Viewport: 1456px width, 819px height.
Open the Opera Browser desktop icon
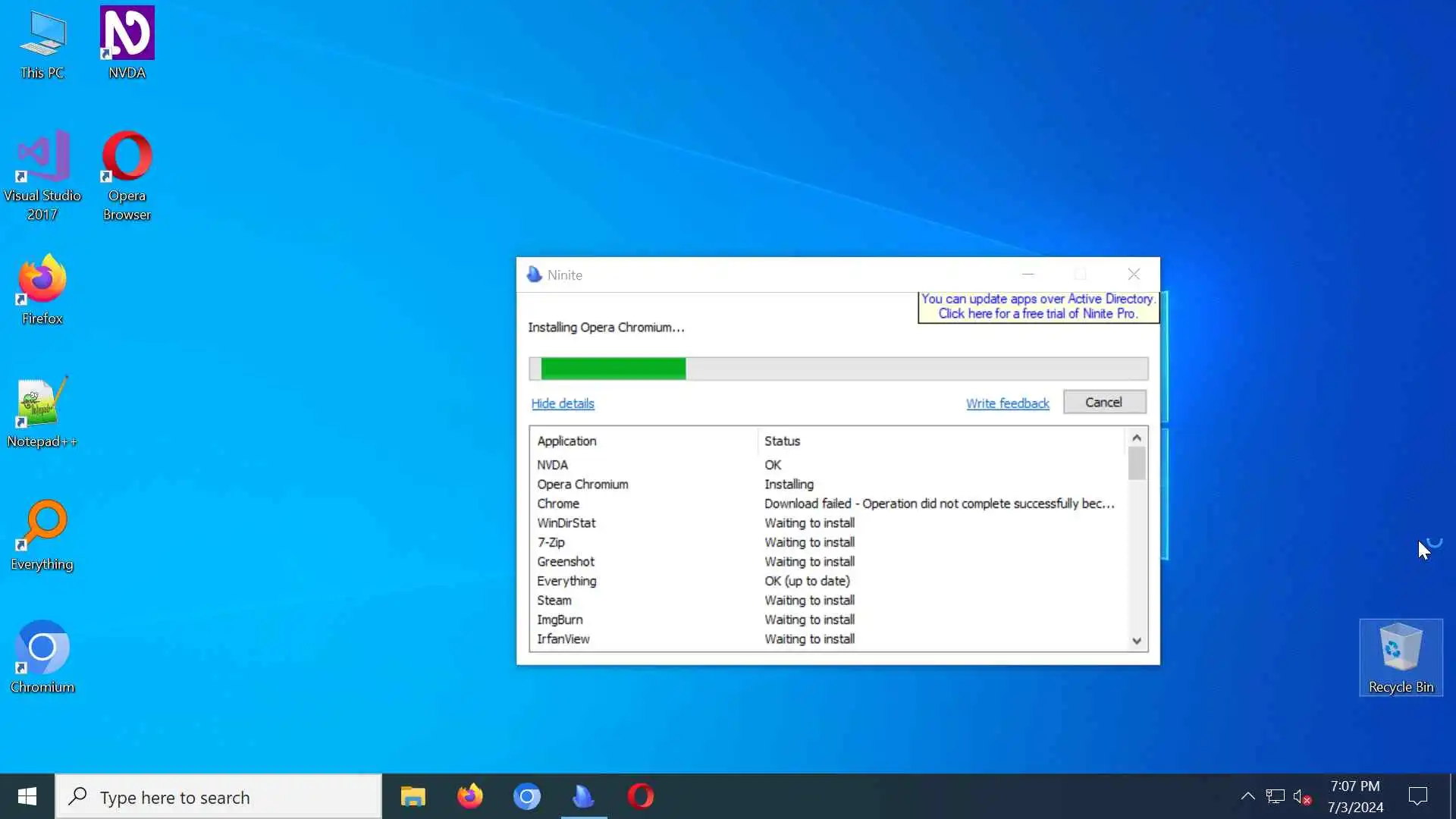[127, 157]
